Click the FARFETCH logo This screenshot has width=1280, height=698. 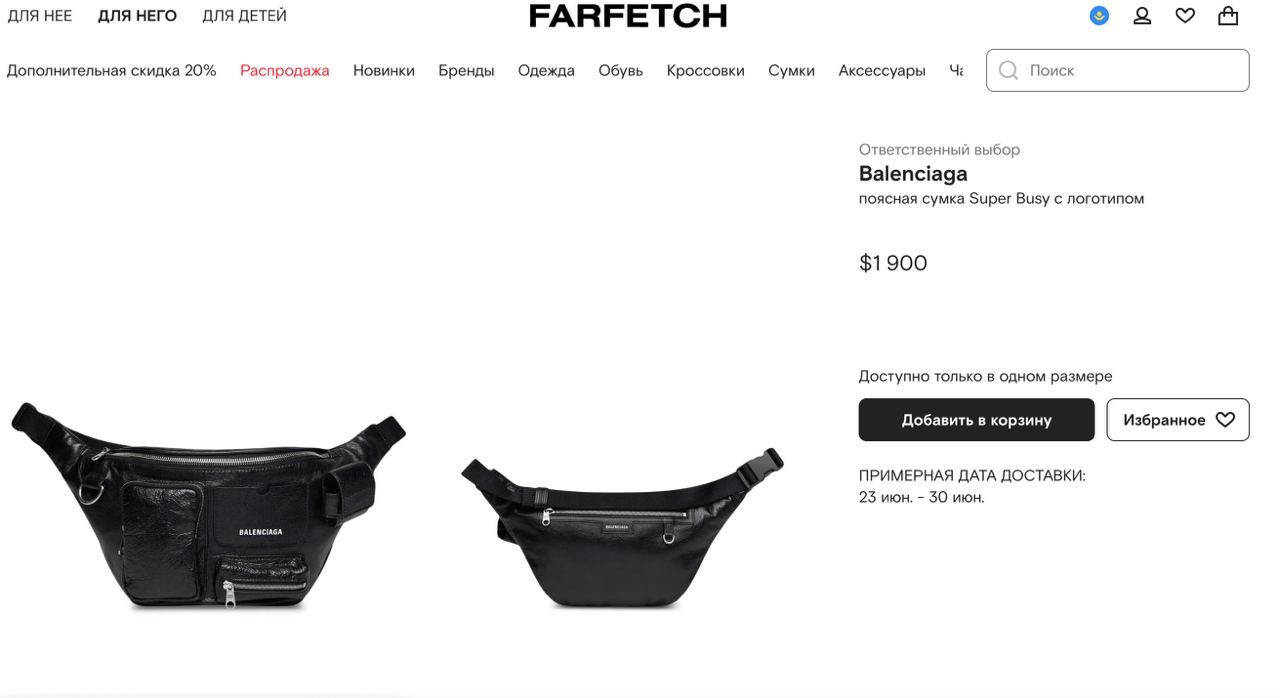(628, 16)
